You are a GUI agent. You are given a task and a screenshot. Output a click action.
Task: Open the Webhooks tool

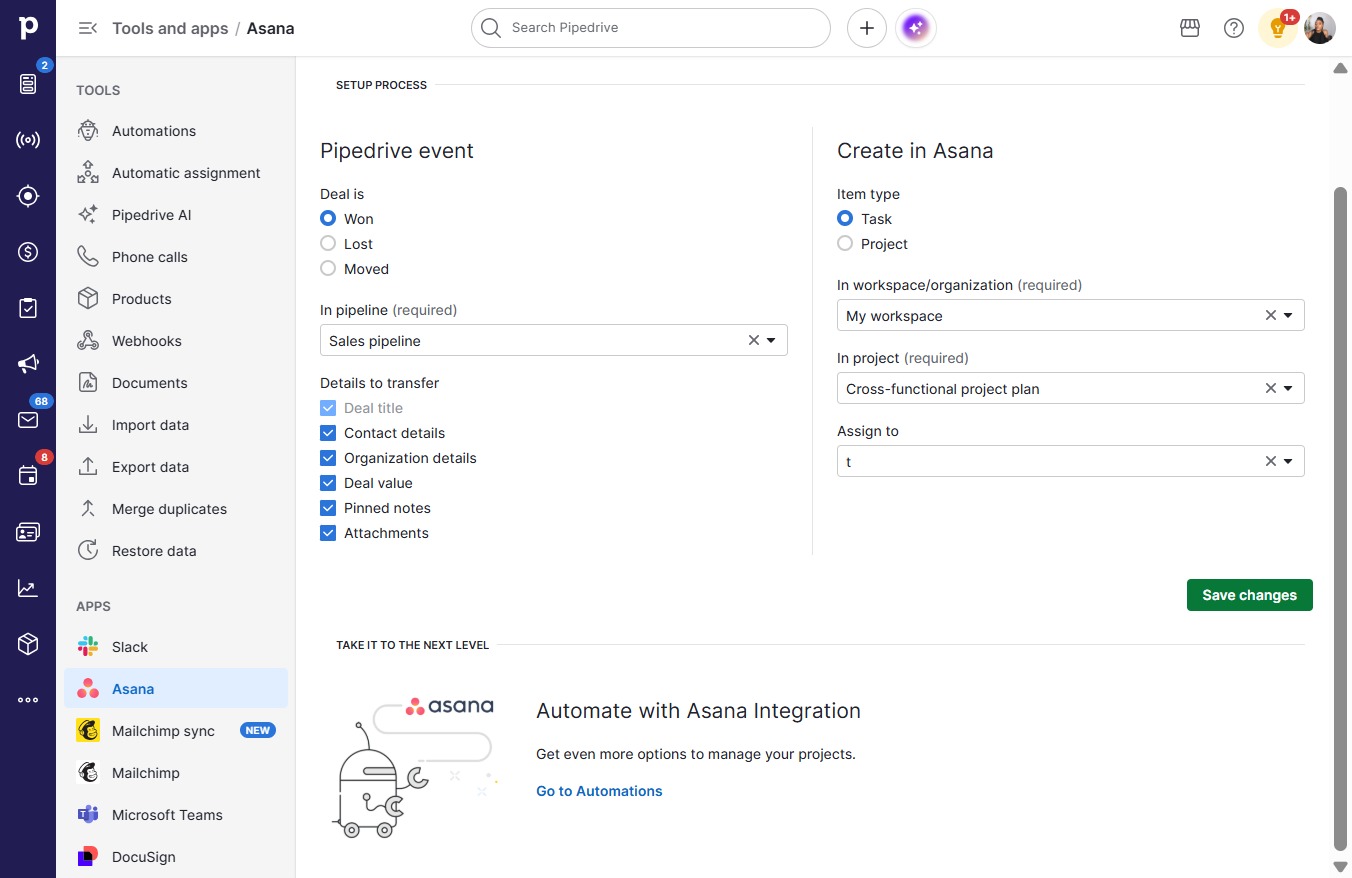point(176,341)
